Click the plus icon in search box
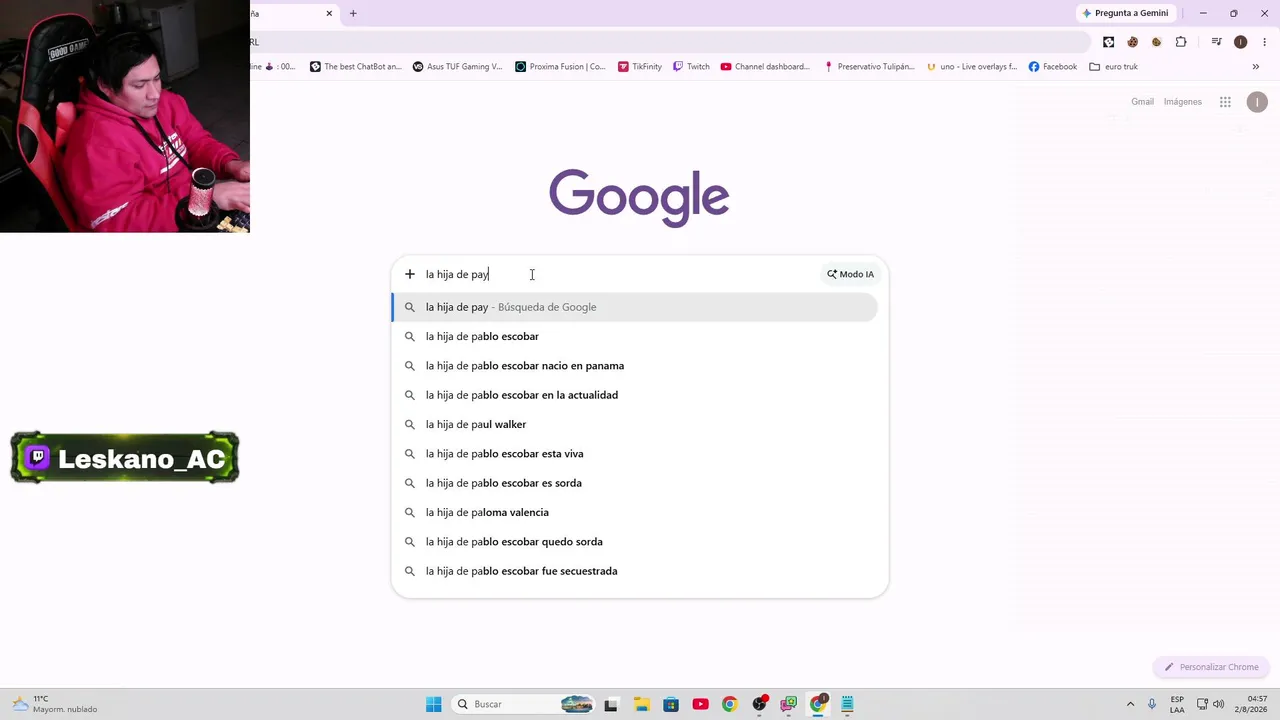 (409, 274)
